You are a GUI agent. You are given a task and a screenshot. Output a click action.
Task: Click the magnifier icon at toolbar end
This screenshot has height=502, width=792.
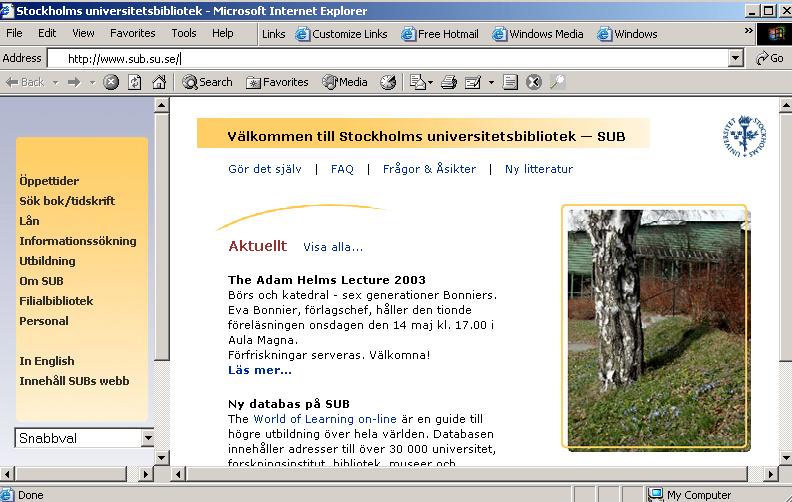[x=558, y=82]
